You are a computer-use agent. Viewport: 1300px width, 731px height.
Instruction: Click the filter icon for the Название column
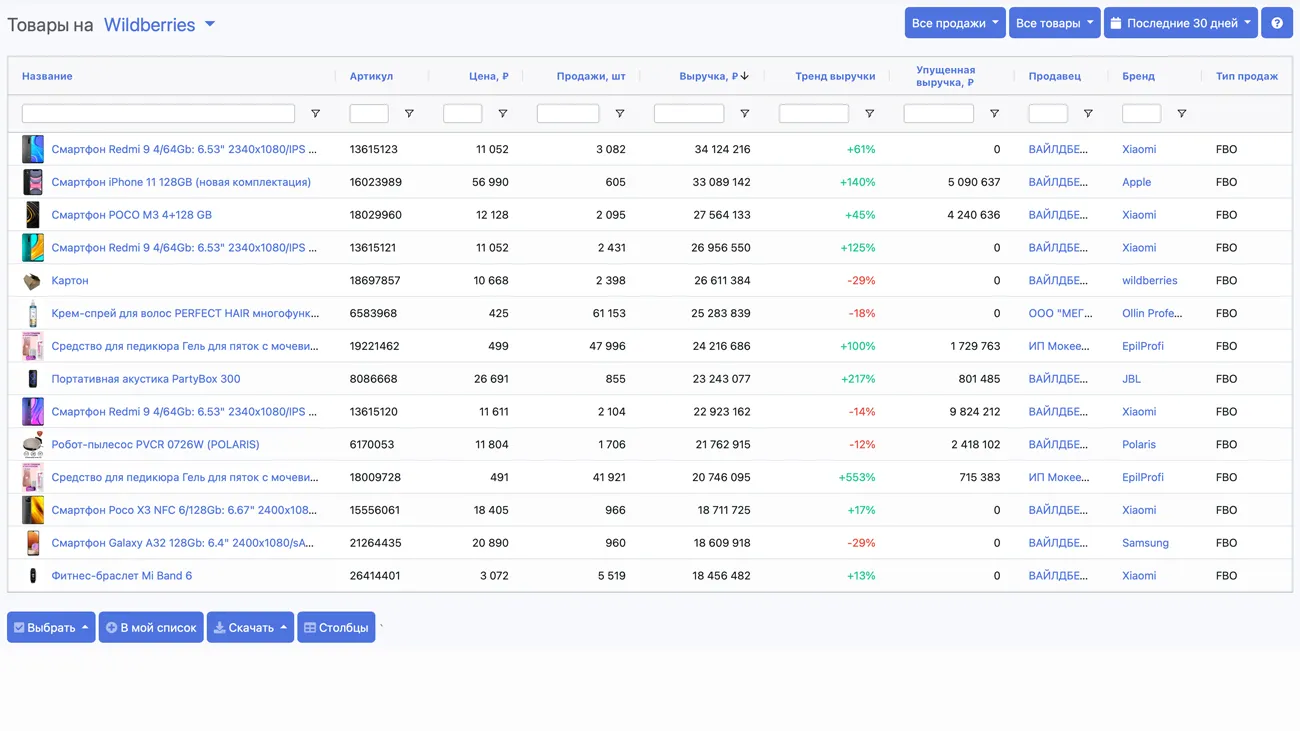[315, 114]
